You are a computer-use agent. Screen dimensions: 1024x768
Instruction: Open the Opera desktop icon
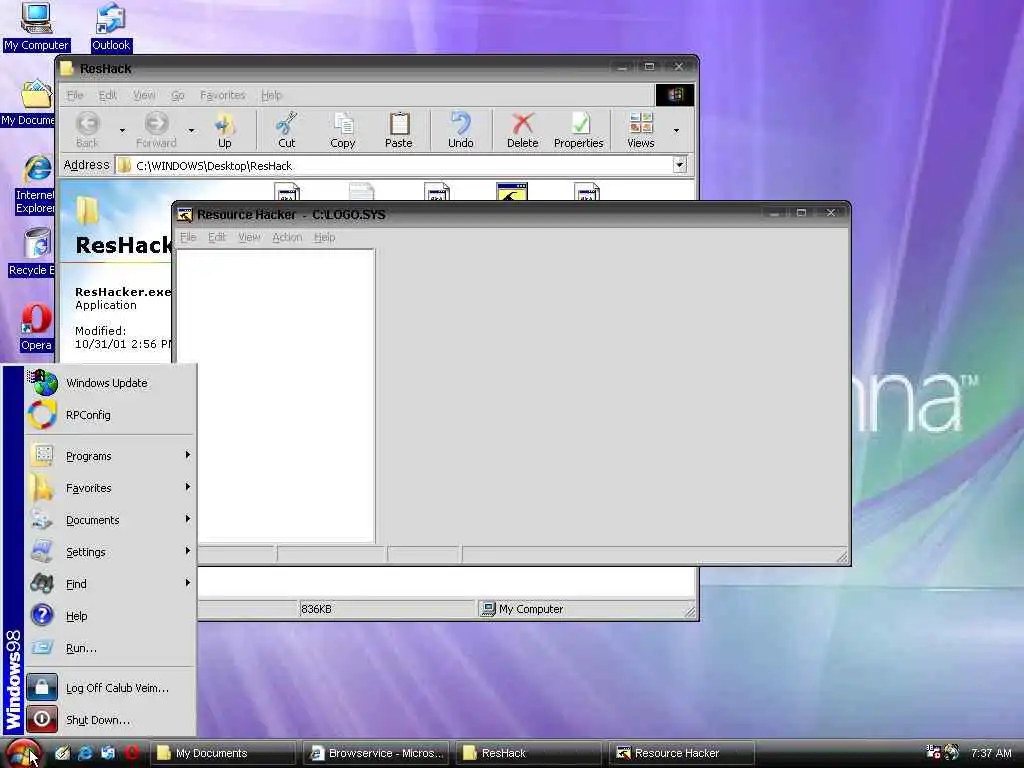[36, 327]
